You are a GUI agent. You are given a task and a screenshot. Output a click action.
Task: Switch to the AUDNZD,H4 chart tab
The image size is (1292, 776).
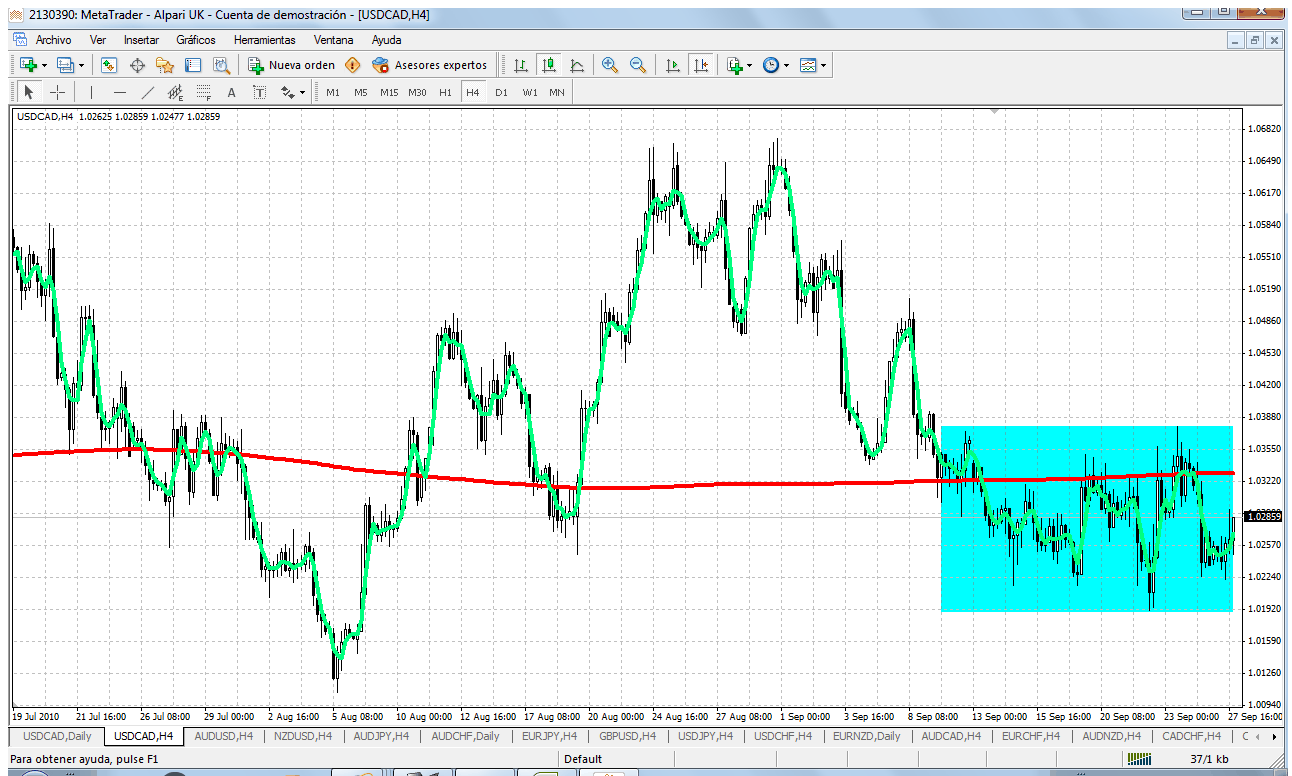(1110, 736)
